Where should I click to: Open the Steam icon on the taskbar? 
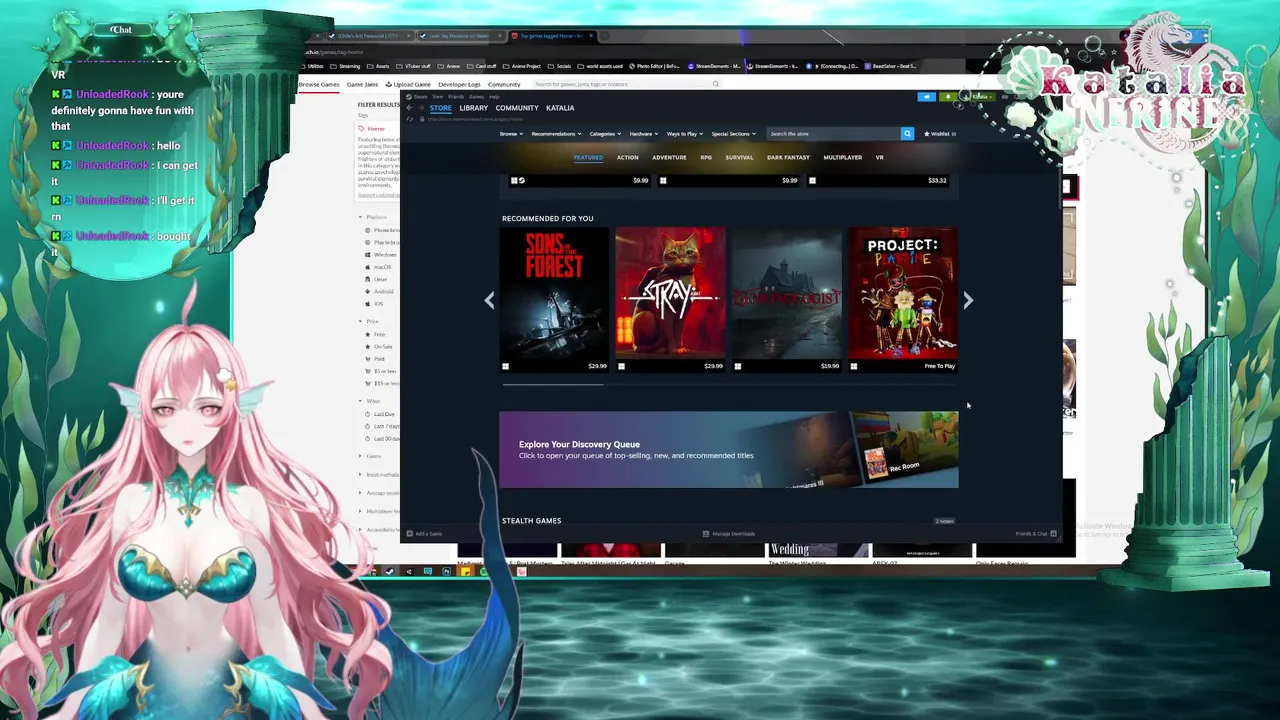[x=390, y=572]
